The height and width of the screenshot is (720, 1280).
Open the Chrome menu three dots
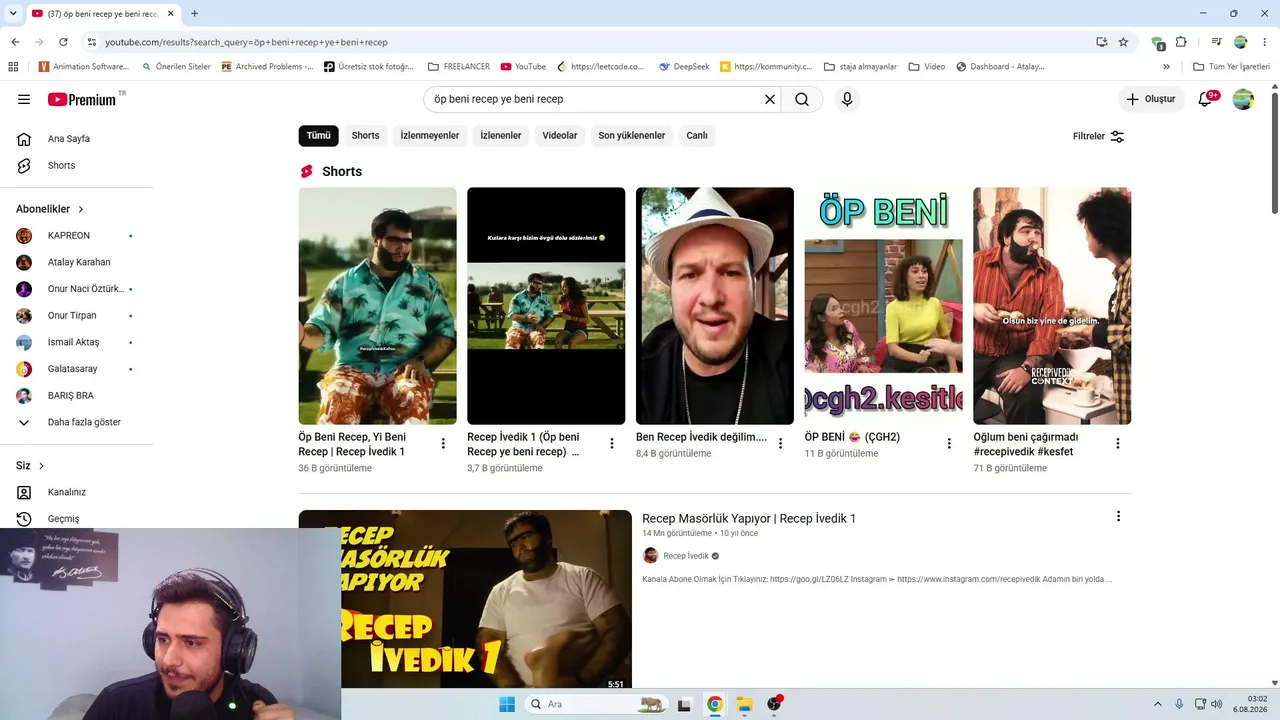tap(1265, 42)
